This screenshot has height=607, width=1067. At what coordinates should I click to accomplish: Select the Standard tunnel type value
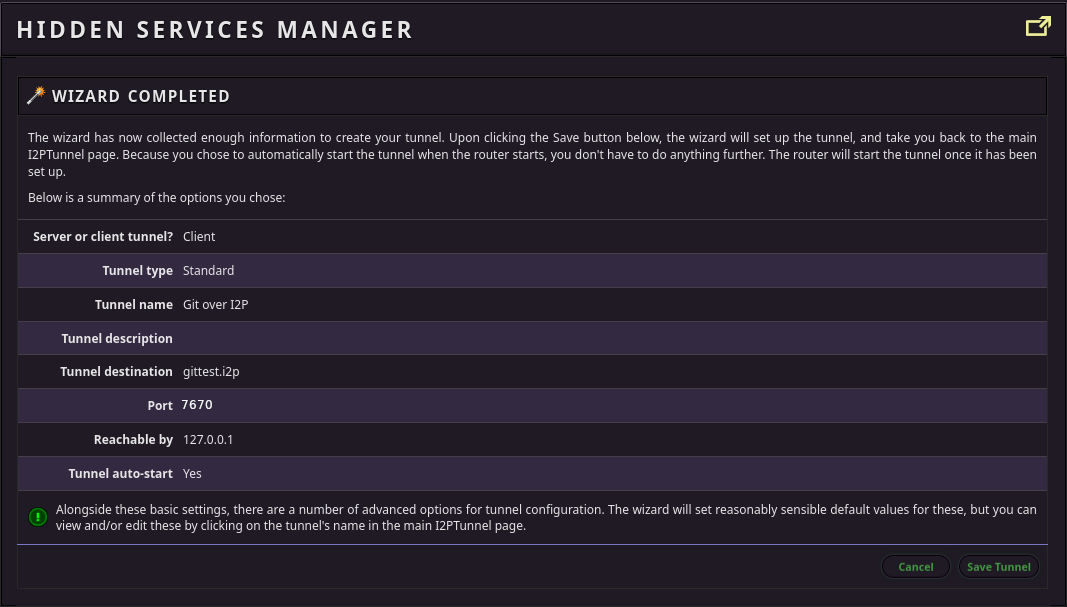[x=208, y=271]
